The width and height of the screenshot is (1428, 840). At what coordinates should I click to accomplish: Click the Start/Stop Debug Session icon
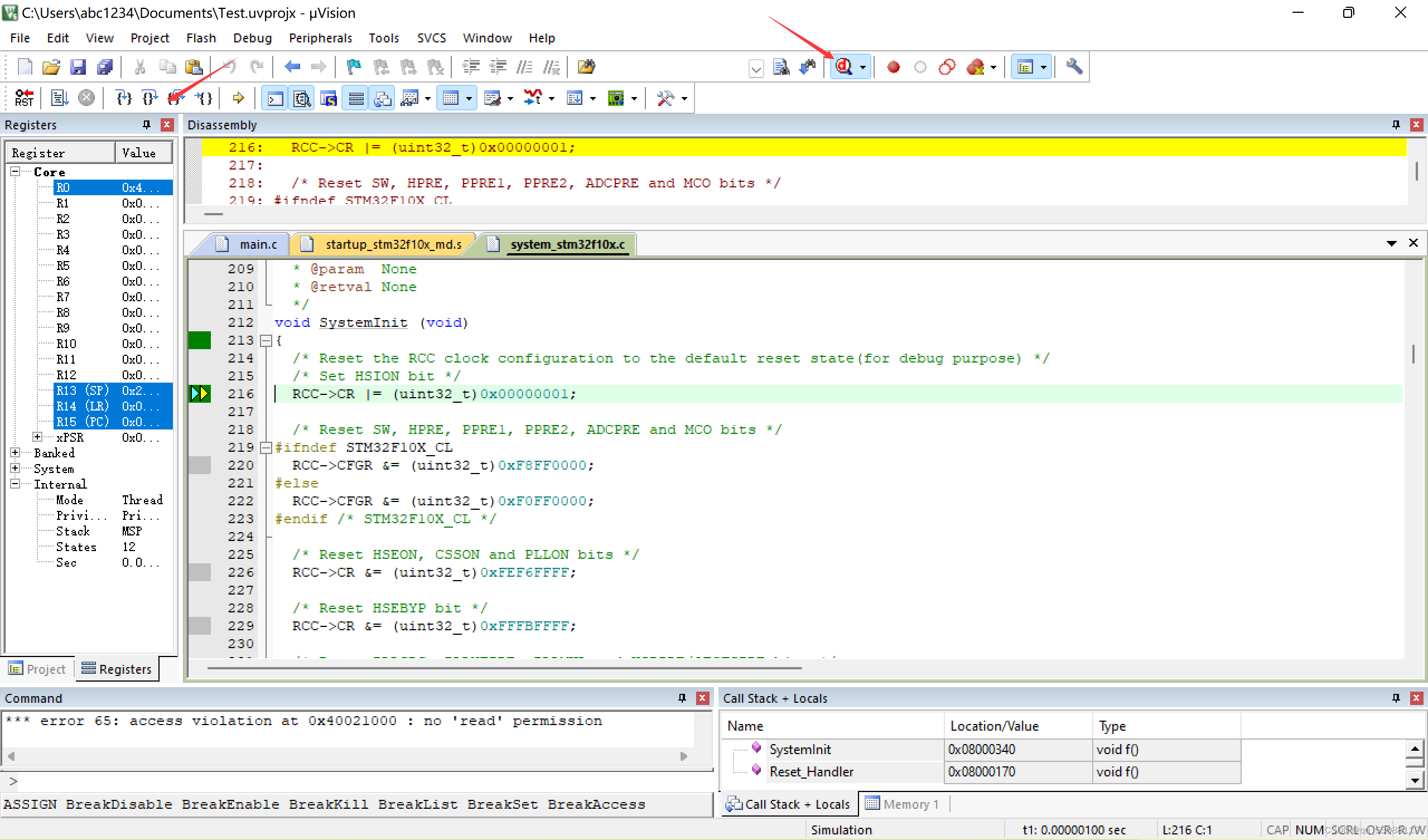(x=844, y=67)
